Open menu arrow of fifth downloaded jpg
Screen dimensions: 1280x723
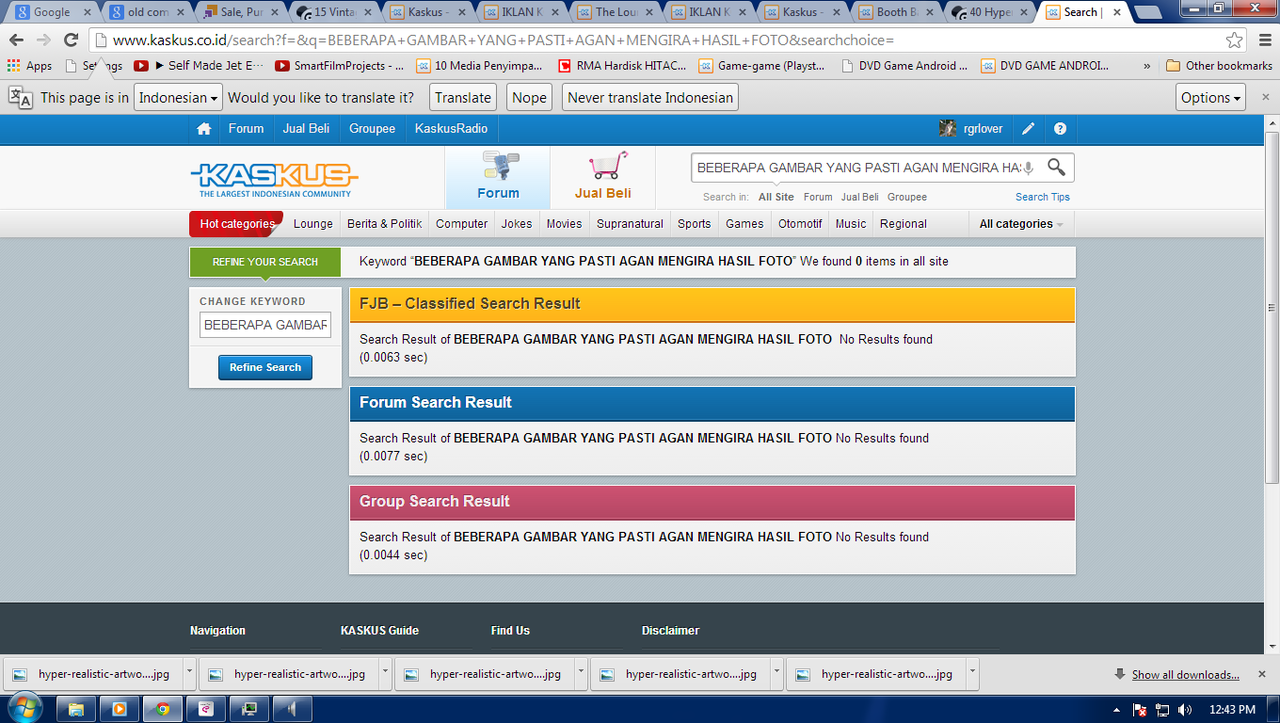tap(974, 672)
